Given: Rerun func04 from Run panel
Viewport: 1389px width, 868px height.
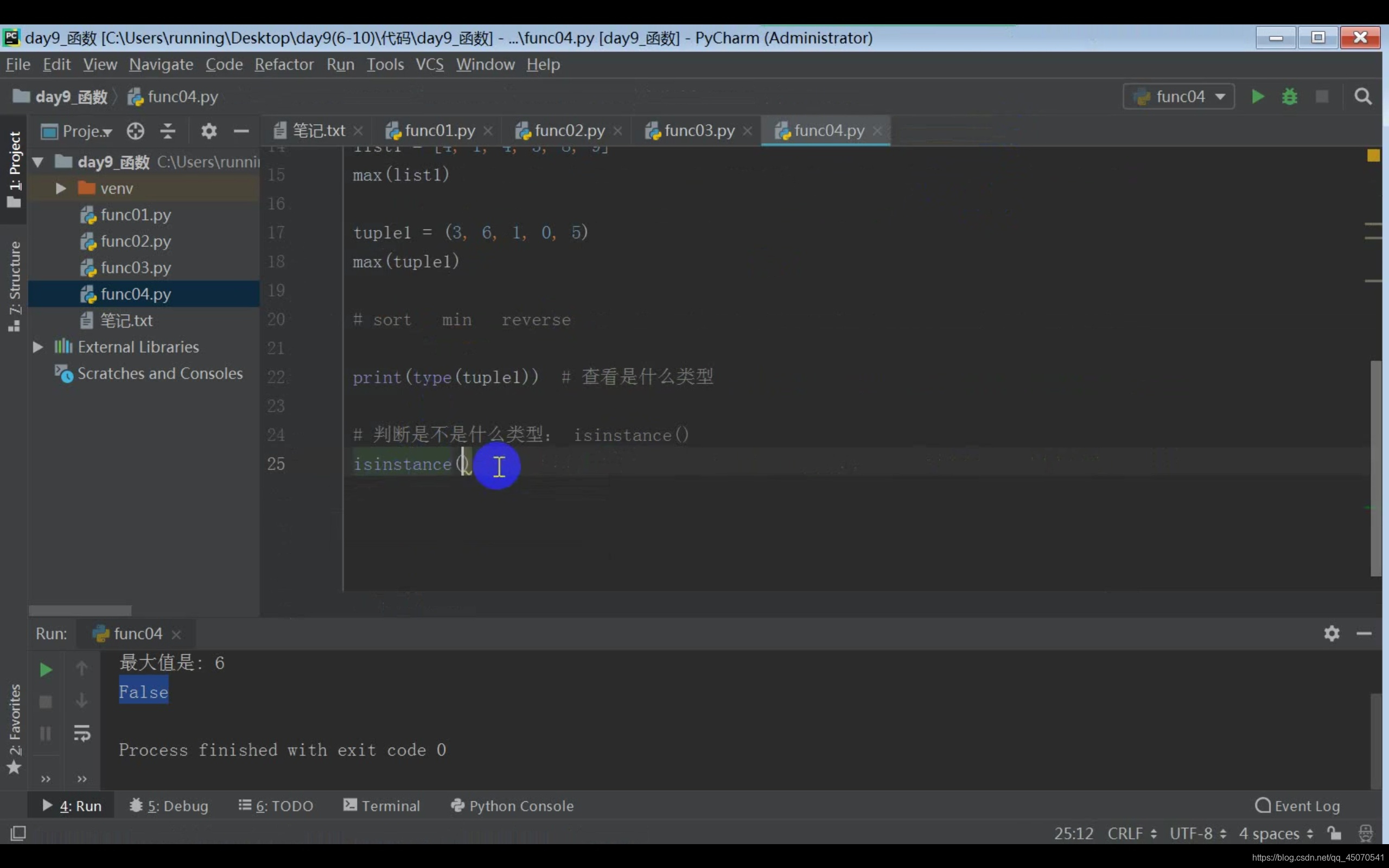Looking at the screenshot, I should coord(46,669).
